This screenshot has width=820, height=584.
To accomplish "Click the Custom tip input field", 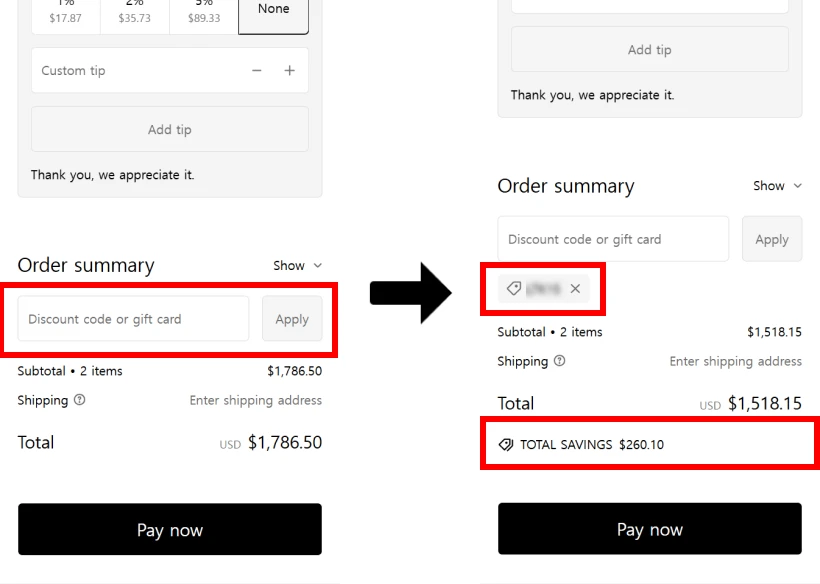I will click(x=130, y=71).
